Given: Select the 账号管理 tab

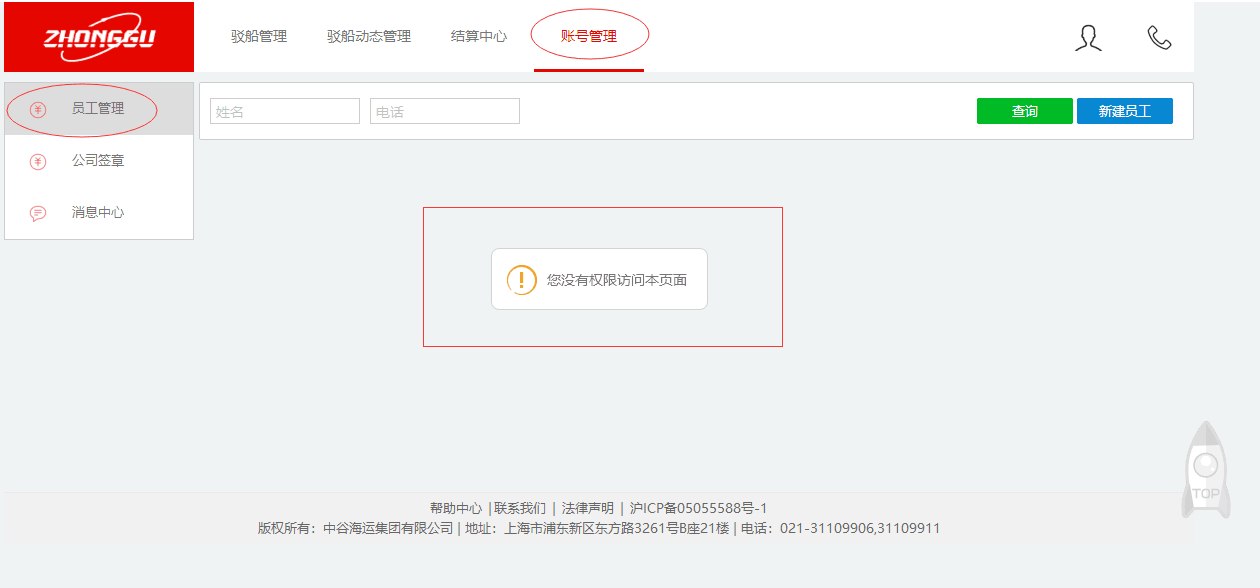Looking at the screenshot, I should tap(589, 37).
